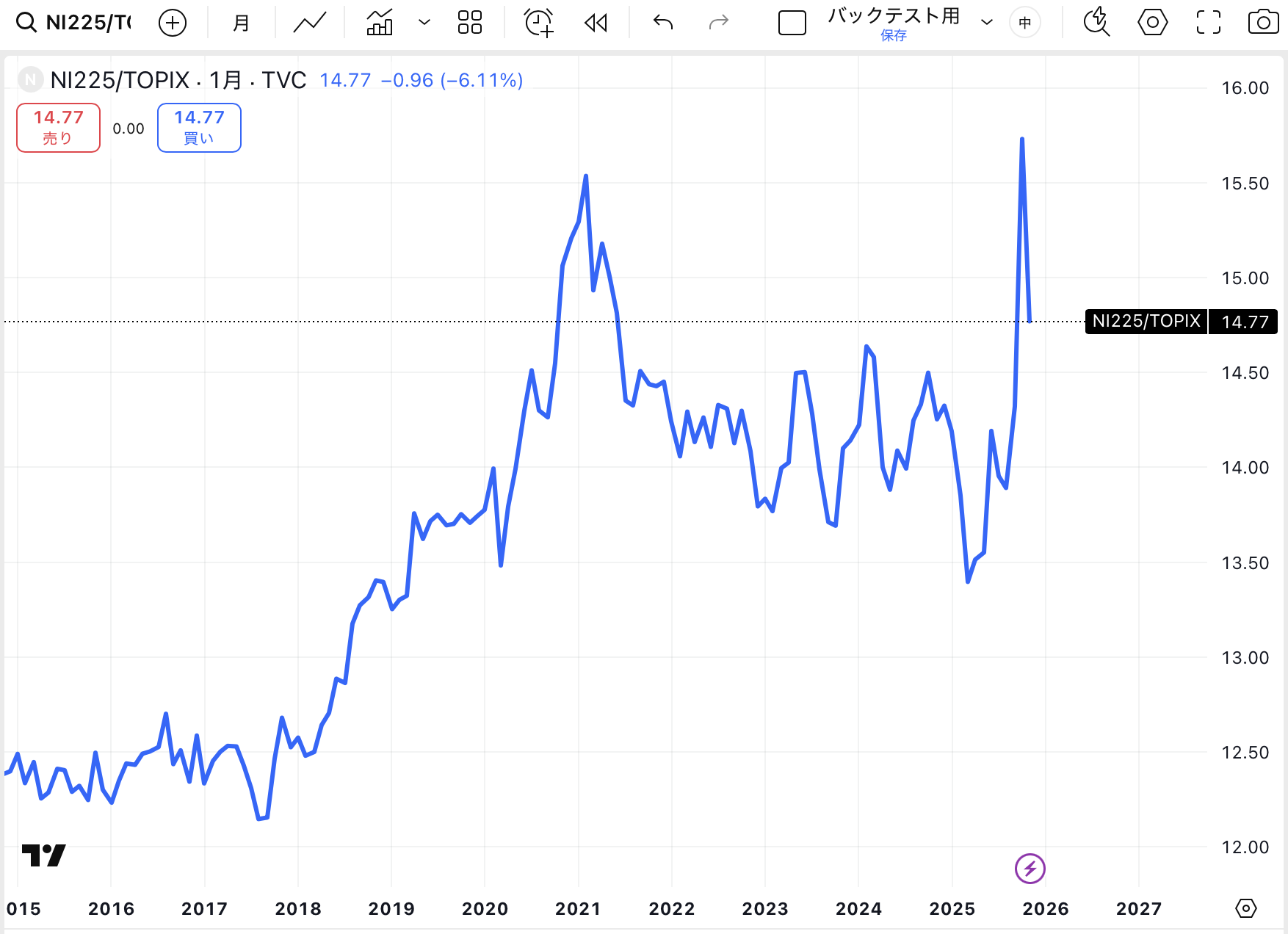This screenshot has width=1288, height=934.
Task: Open symbol search for NI225/TOPIX
Action: pos(75,23)
